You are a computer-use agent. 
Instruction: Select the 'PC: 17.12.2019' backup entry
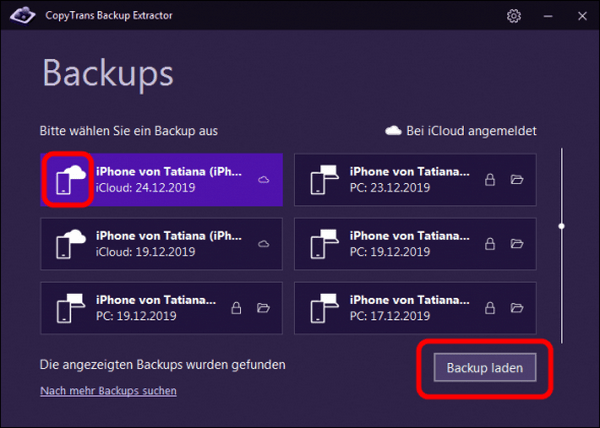coord(415,308)
